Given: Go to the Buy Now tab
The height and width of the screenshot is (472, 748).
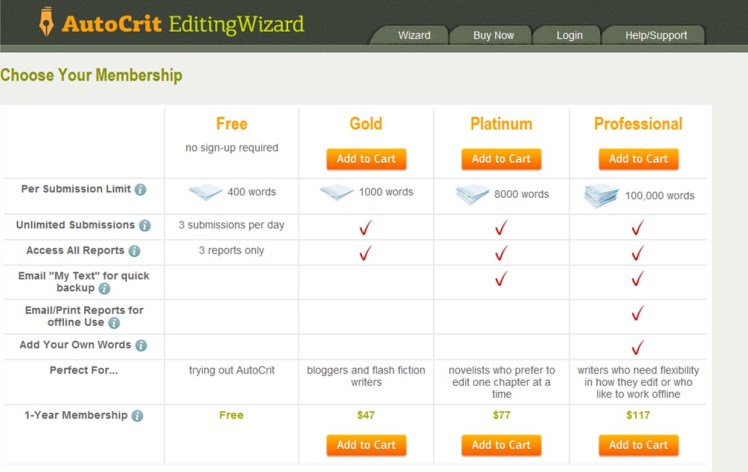Looking at the screenshot, I should pyautogui.click(x=493, y=36).
